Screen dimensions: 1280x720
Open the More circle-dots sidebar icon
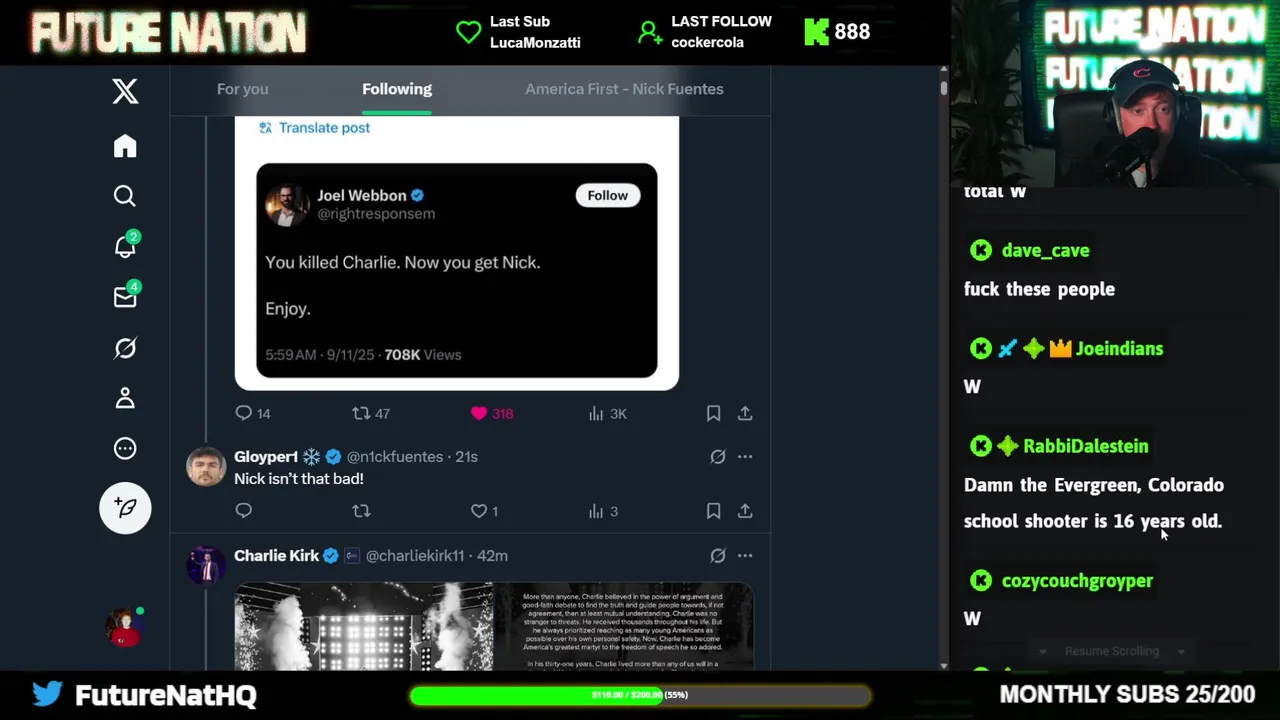125,448
